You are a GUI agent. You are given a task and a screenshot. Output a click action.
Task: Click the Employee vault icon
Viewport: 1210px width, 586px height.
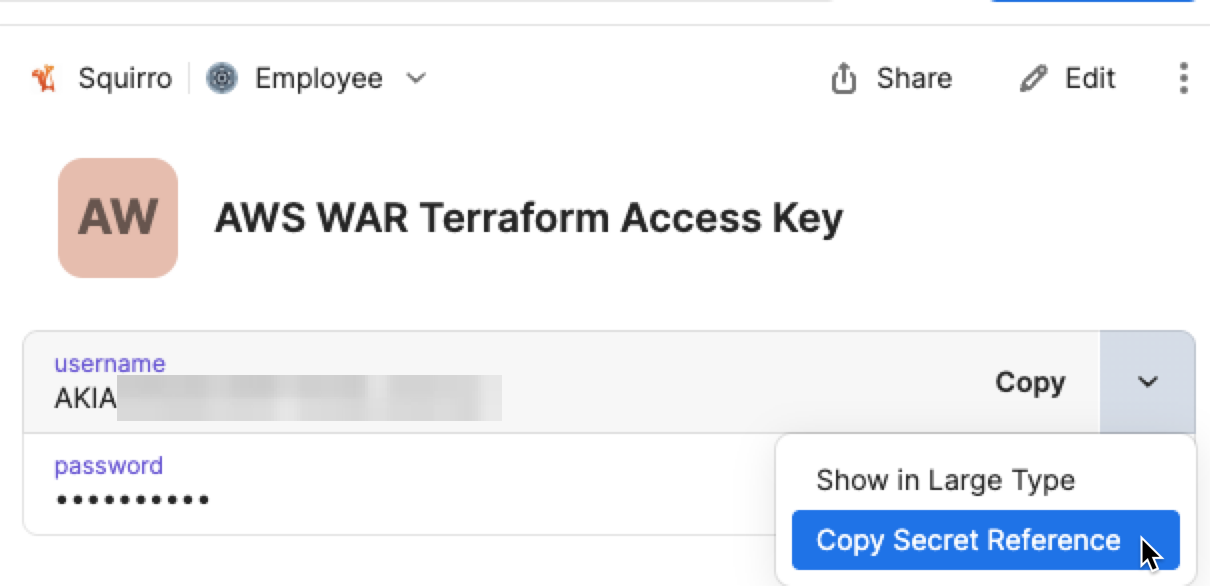pos(221,78)
